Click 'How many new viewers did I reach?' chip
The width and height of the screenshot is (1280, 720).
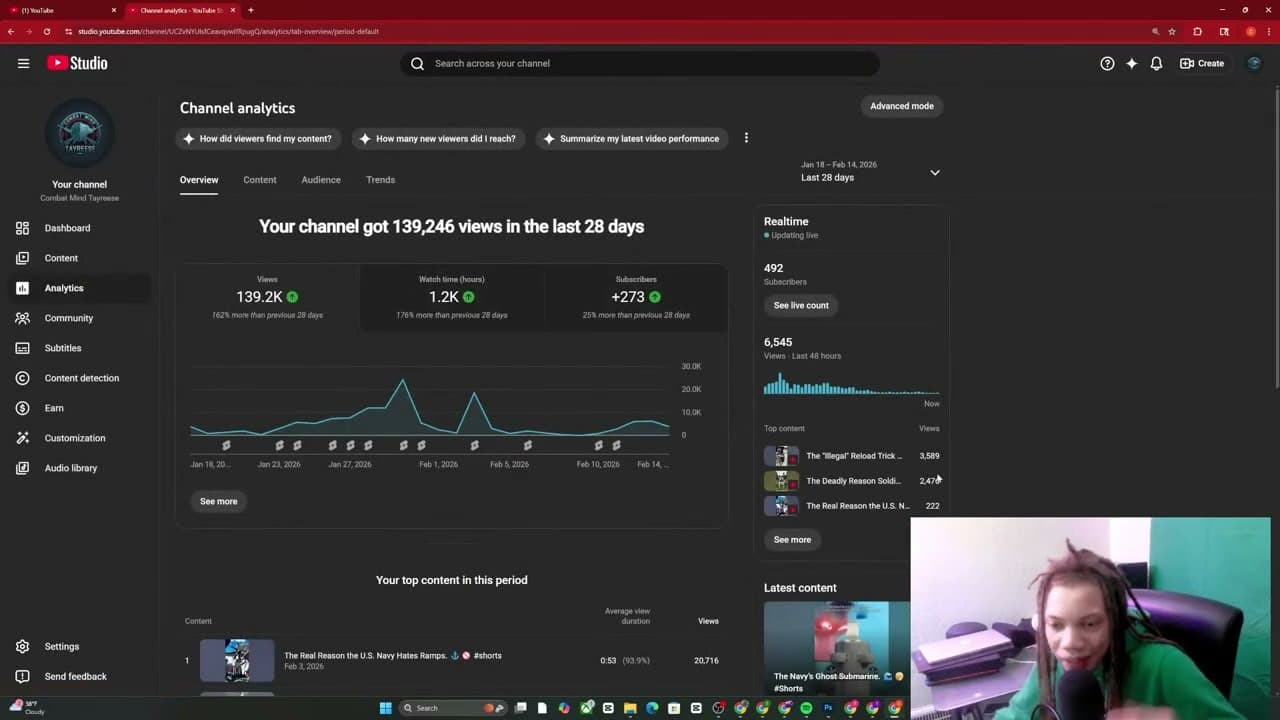(438, 138)
